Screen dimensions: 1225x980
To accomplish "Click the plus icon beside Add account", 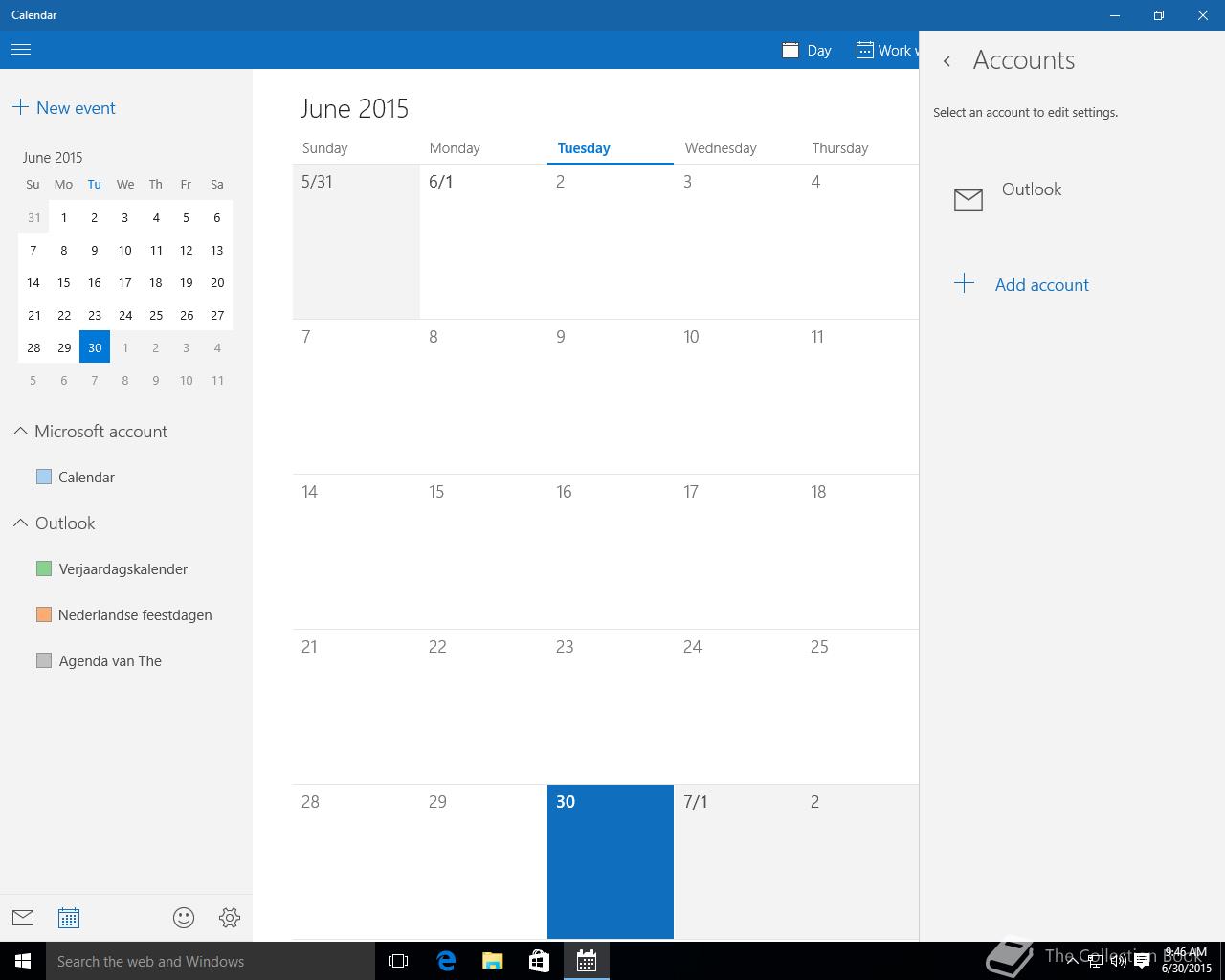I will point(965,283).
